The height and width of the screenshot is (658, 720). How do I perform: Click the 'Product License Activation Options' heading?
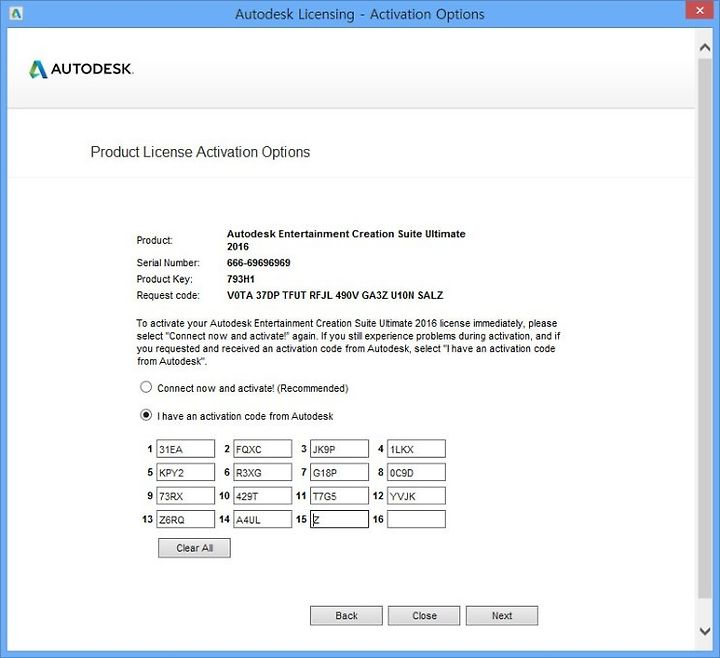click(200, 152)
